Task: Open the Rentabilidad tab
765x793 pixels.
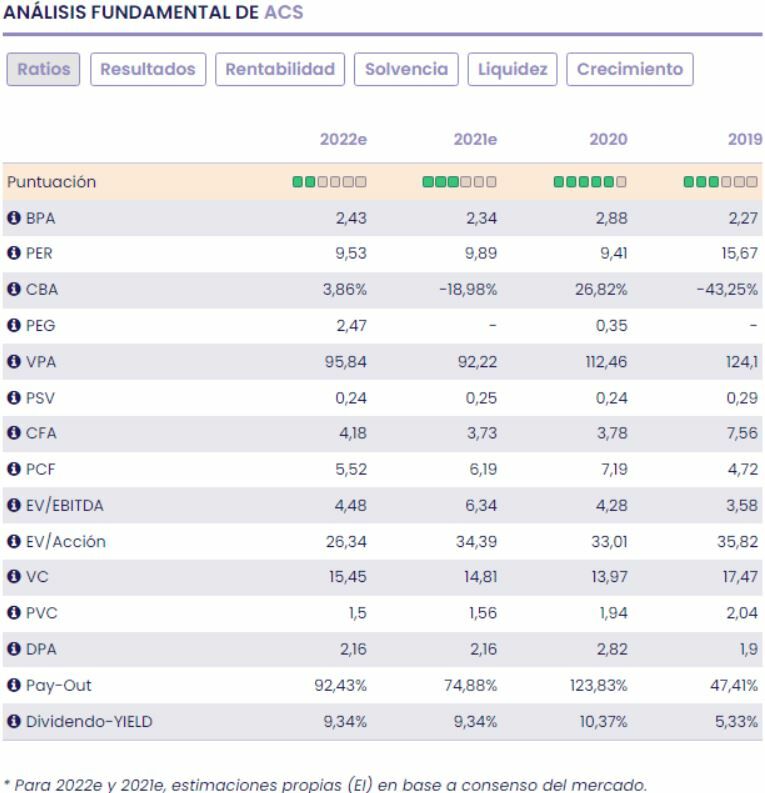Action: pyautogui.click(x=280, y=70)
